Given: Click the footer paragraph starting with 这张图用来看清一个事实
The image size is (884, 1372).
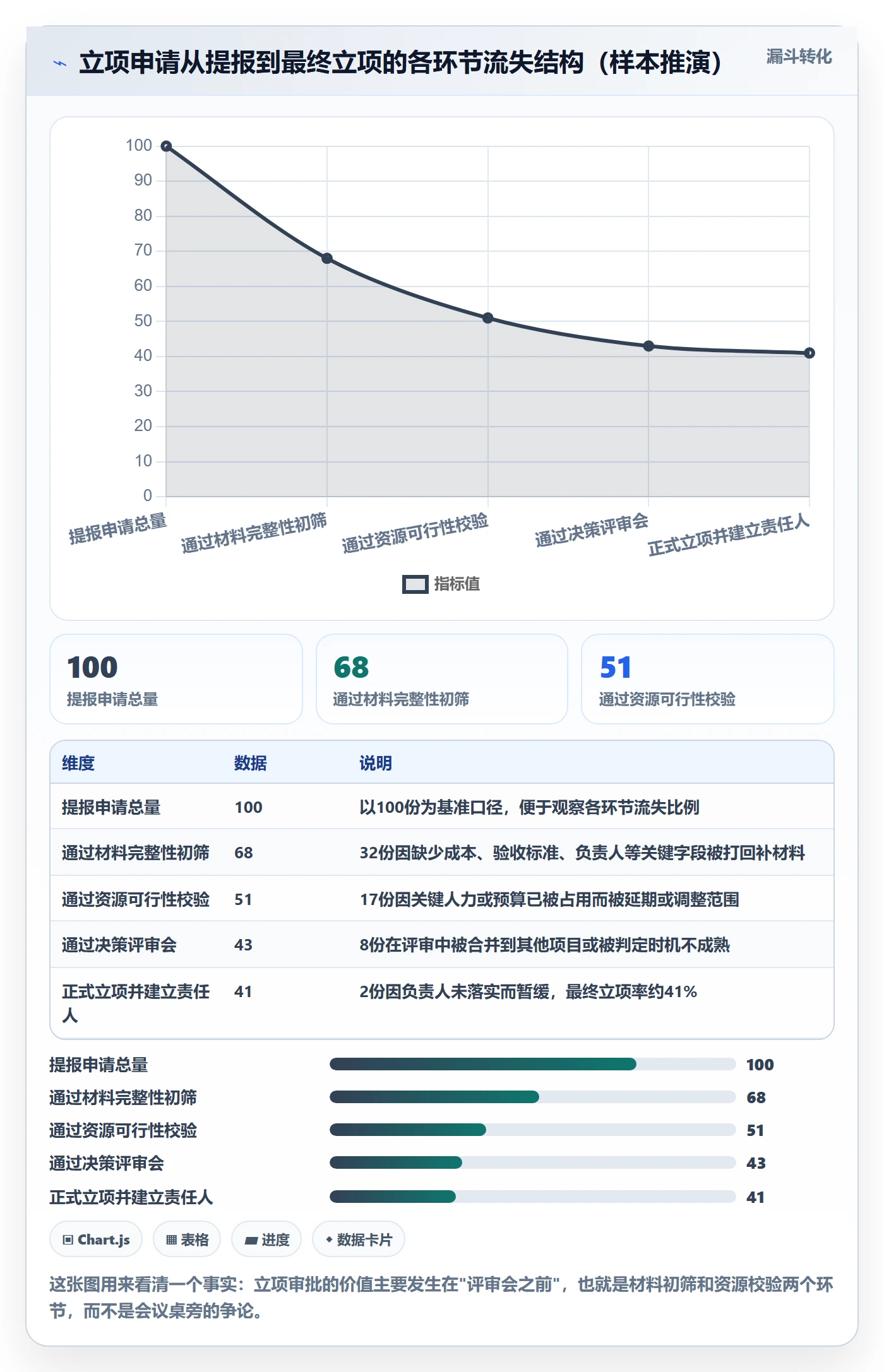Looking at the screenshot, I should pos(441,1298).
